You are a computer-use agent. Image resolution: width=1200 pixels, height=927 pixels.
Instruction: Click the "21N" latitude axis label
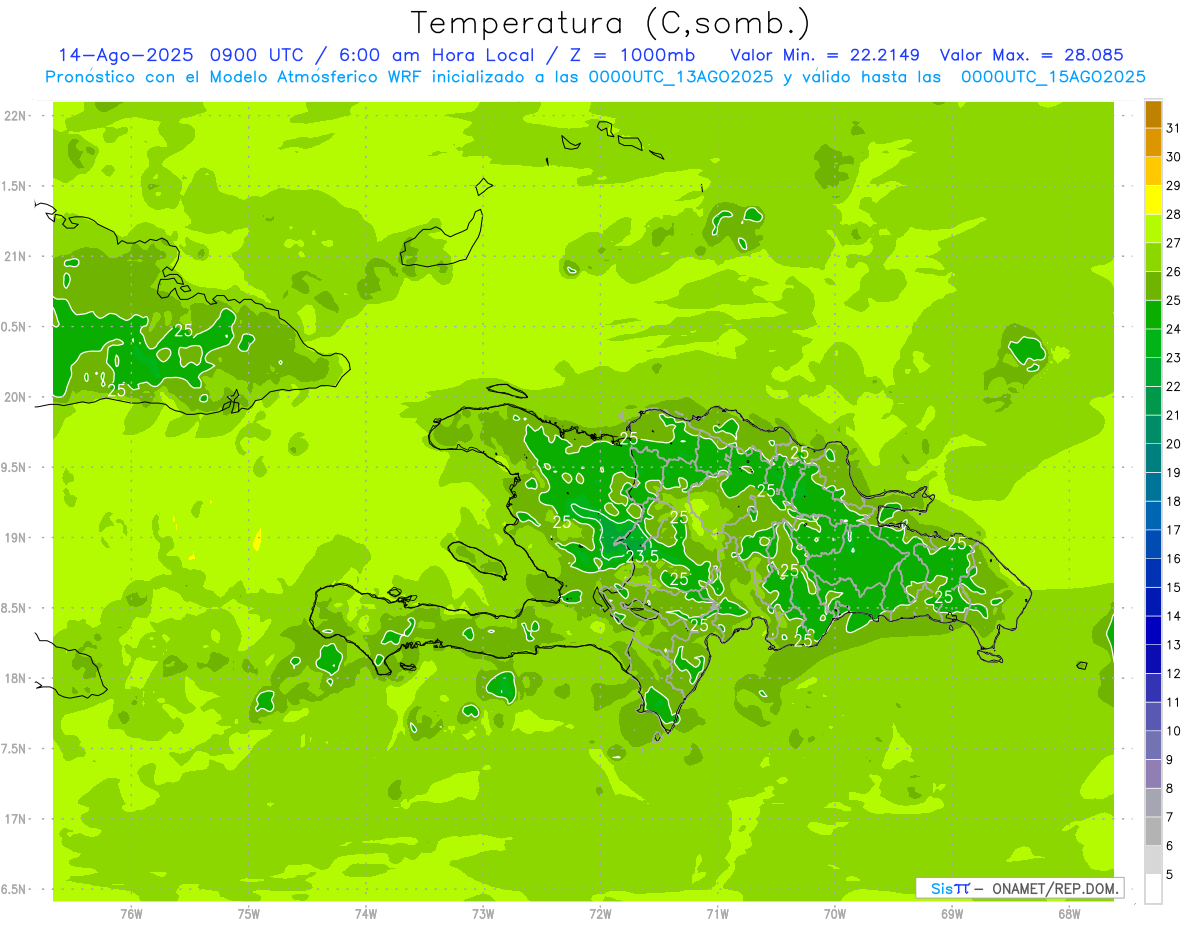point(14,257)
